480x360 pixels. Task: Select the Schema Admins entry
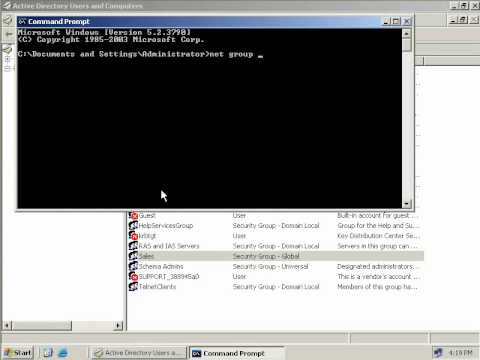[x=161, y=266]
